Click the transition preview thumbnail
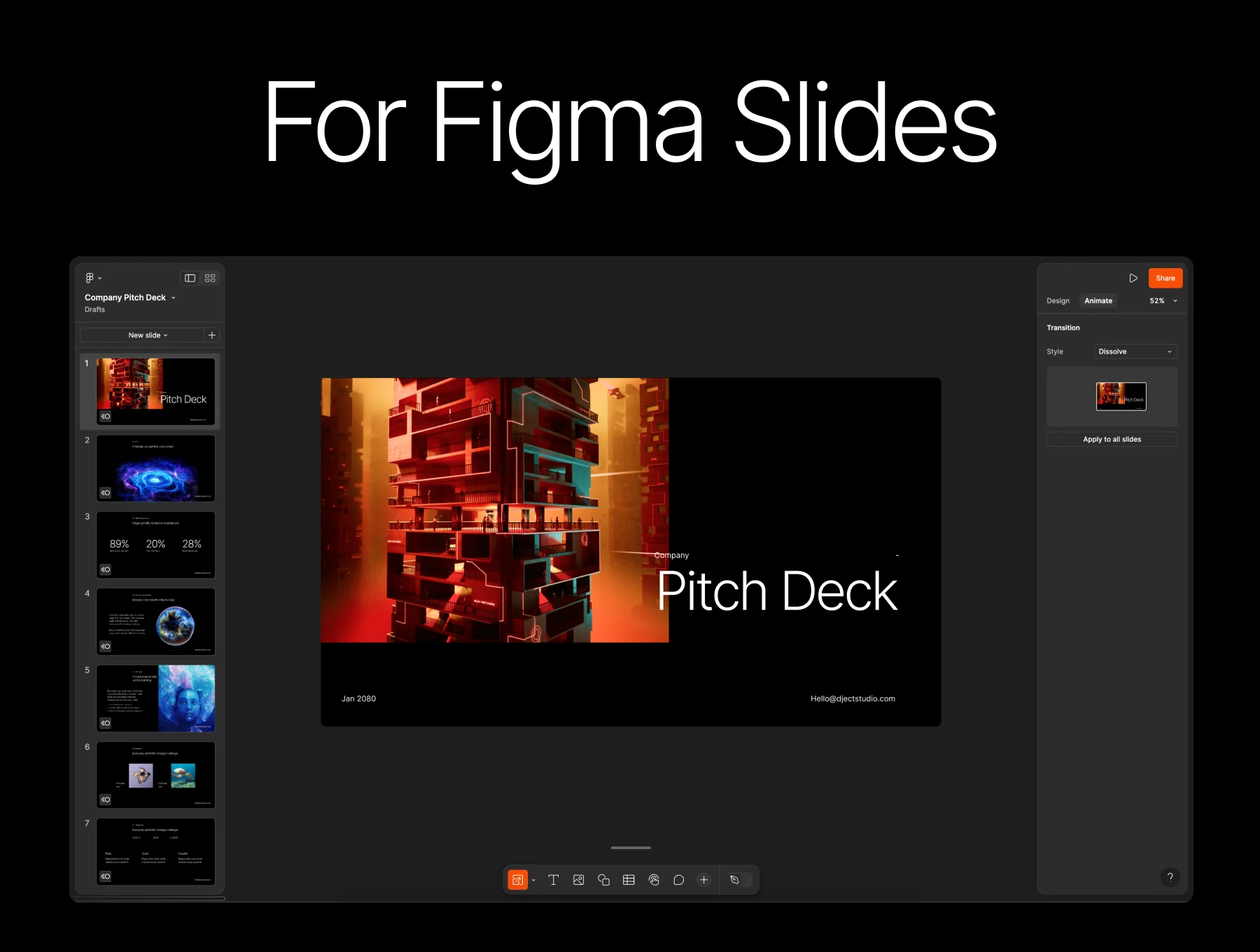 [x=1121, y=396]
